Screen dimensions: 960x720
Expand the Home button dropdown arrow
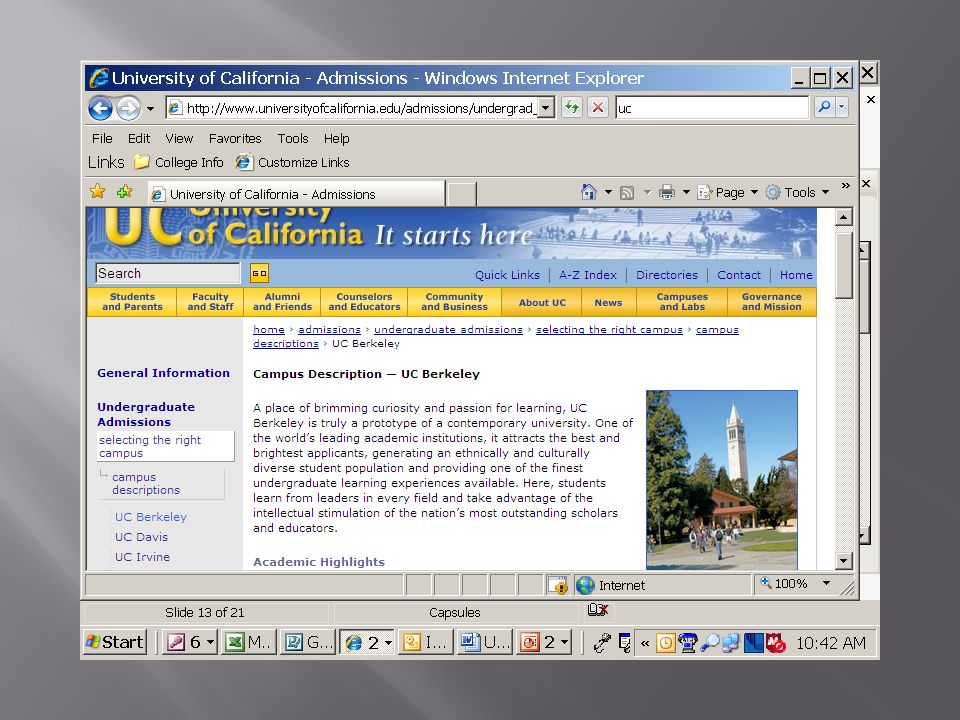[608, 192]
